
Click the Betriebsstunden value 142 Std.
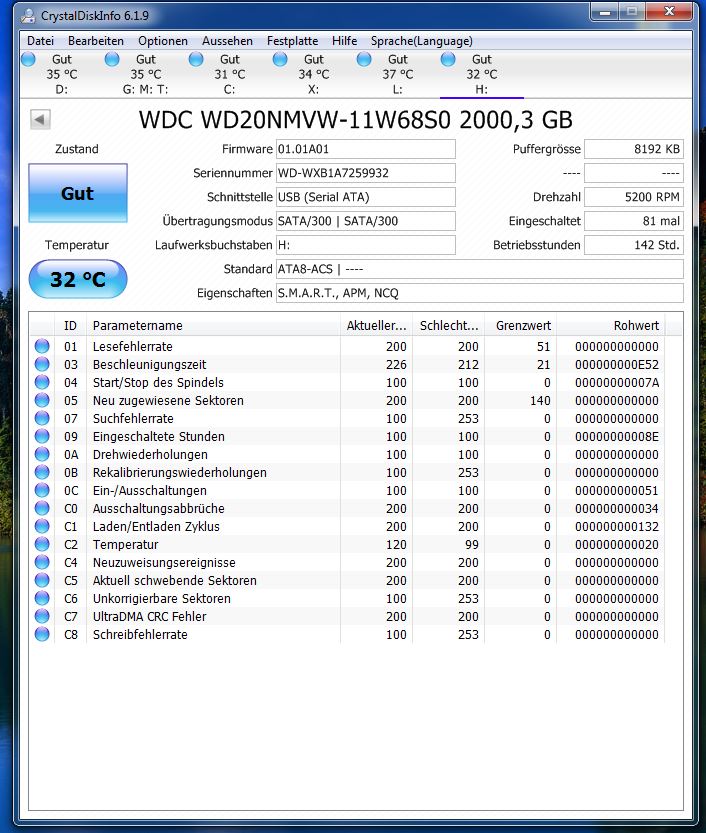pos(634,245)
